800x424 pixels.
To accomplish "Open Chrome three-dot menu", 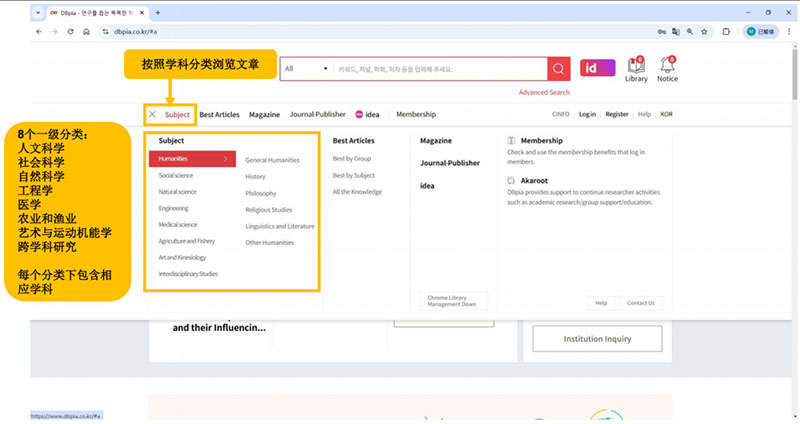I will [x=789, y=32].
